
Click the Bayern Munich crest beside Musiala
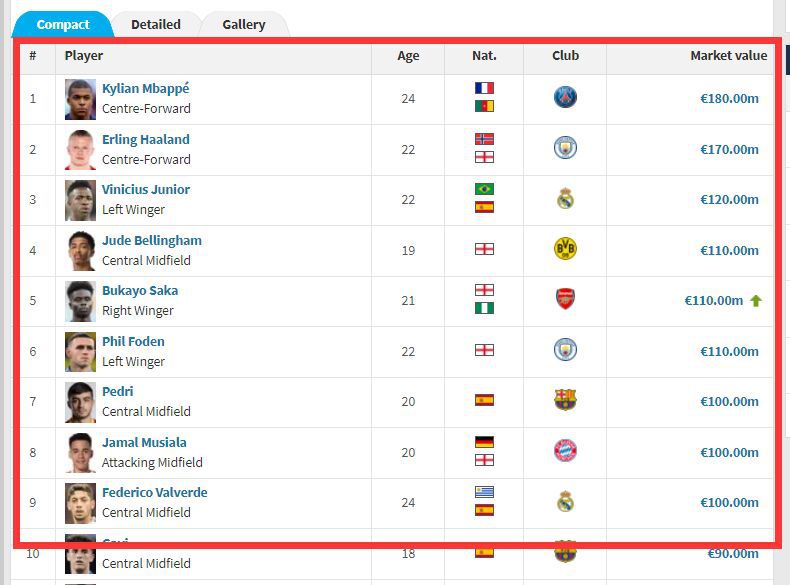tap(565, 452)
